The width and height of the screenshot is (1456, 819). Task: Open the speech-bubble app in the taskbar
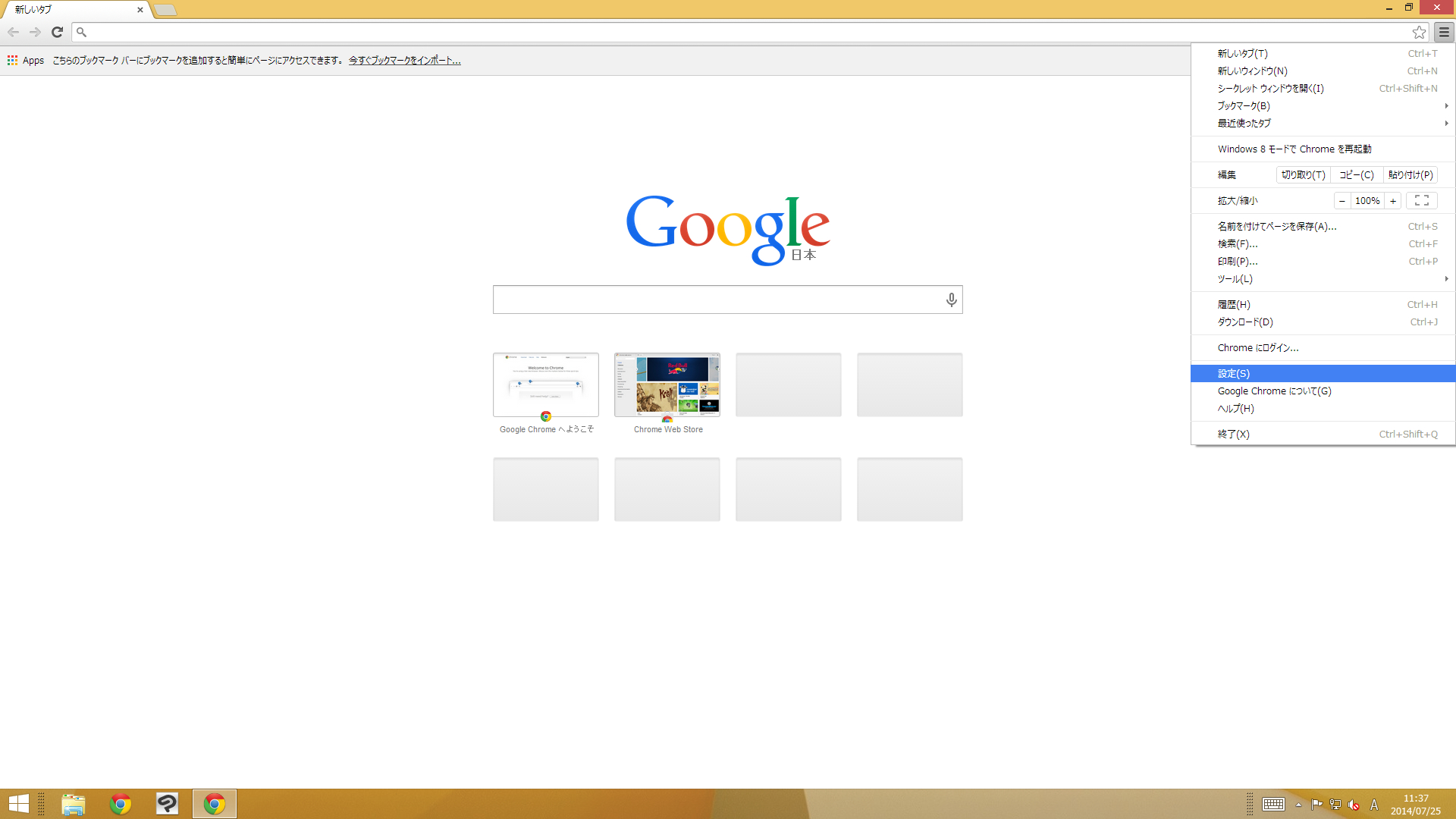pos(167,804)
